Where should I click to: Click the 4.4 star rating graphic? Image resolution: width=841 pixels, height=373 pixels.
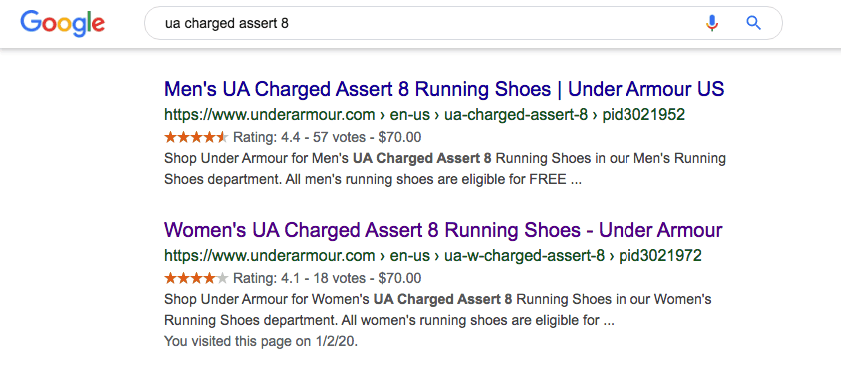coord(196,137)
